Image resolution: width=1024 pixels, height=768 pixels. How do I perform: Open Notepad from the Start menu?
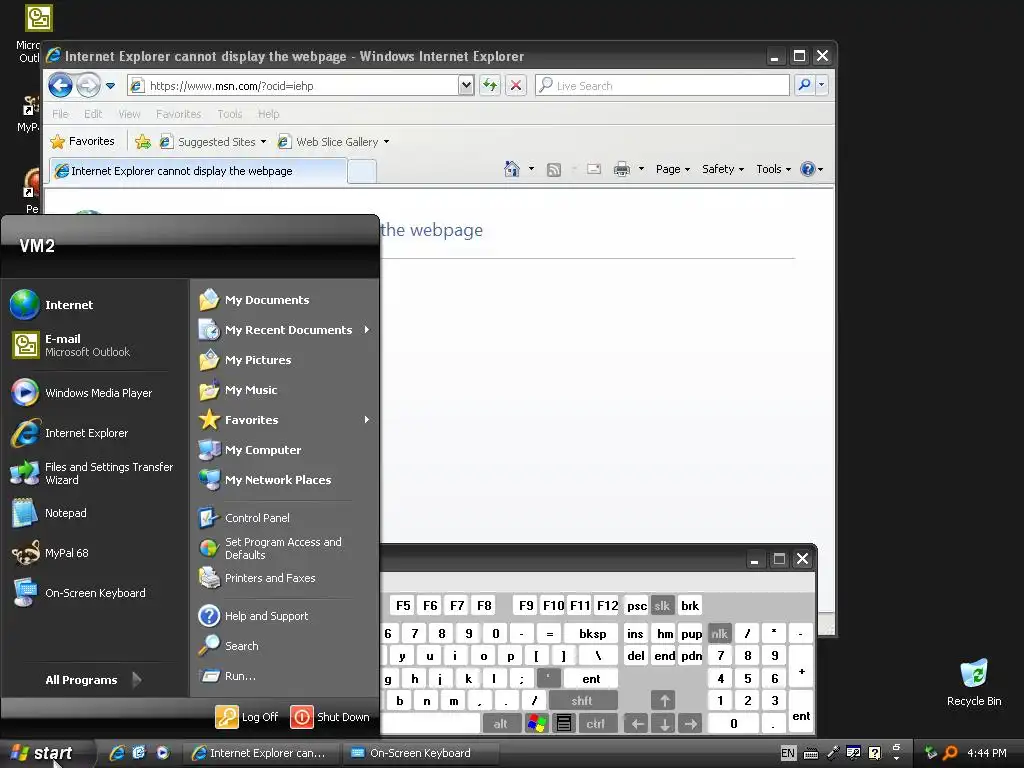(49, 513)
